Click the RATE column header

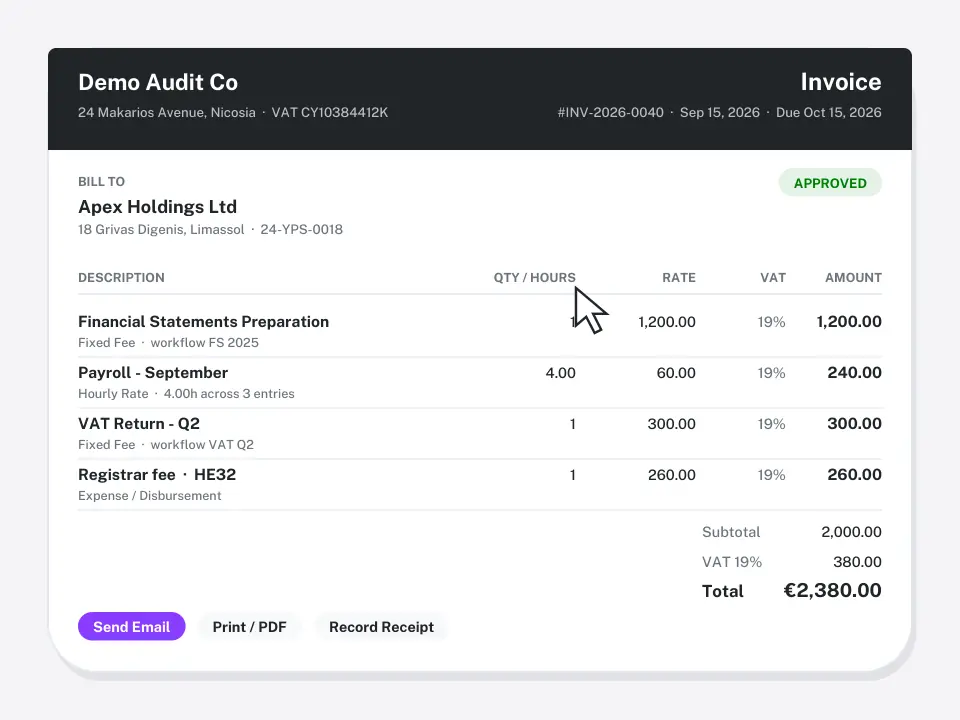click(x=678, y=278)
